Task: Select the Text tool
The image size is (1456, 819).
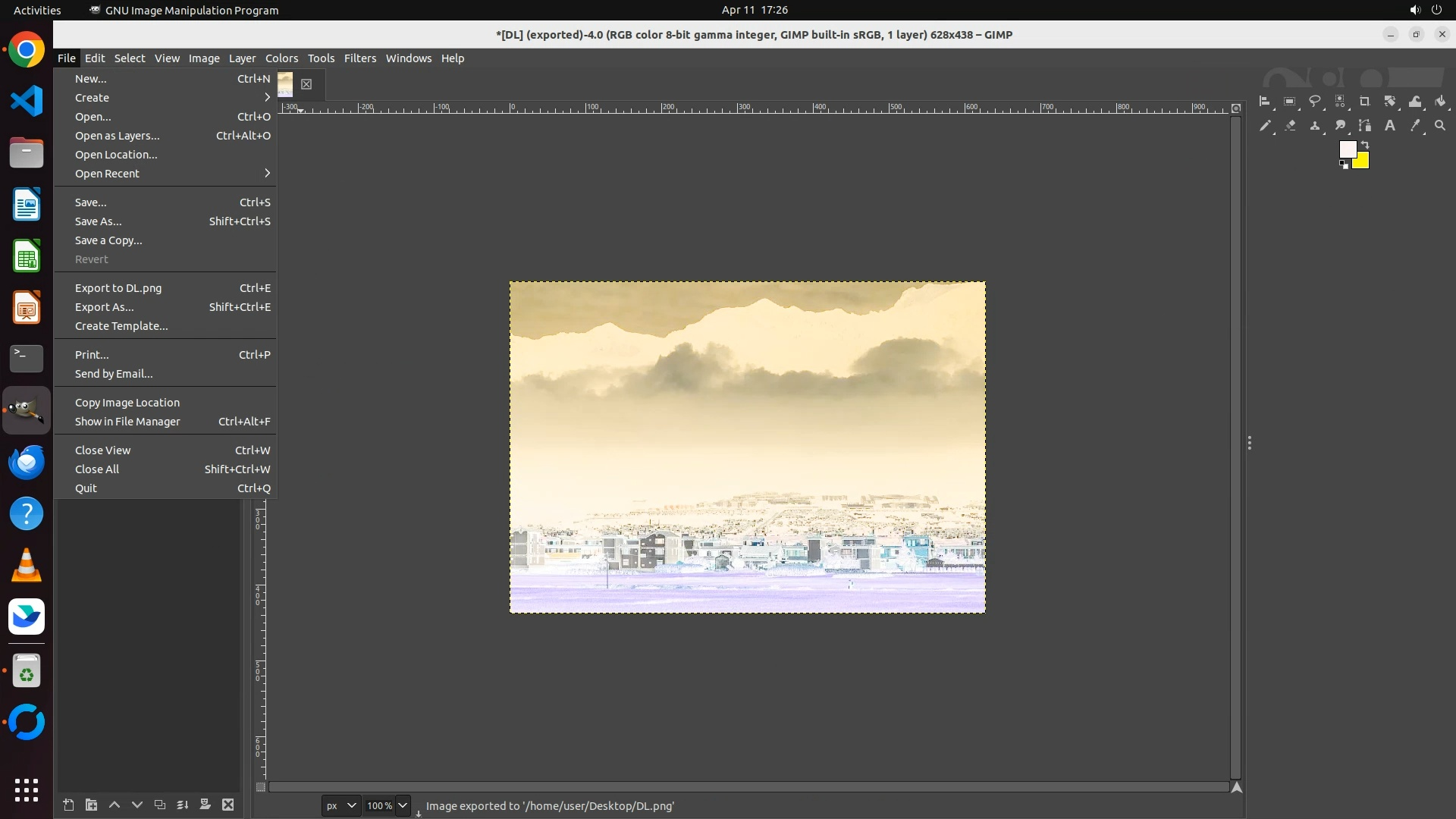Action: coord(1389,126)
